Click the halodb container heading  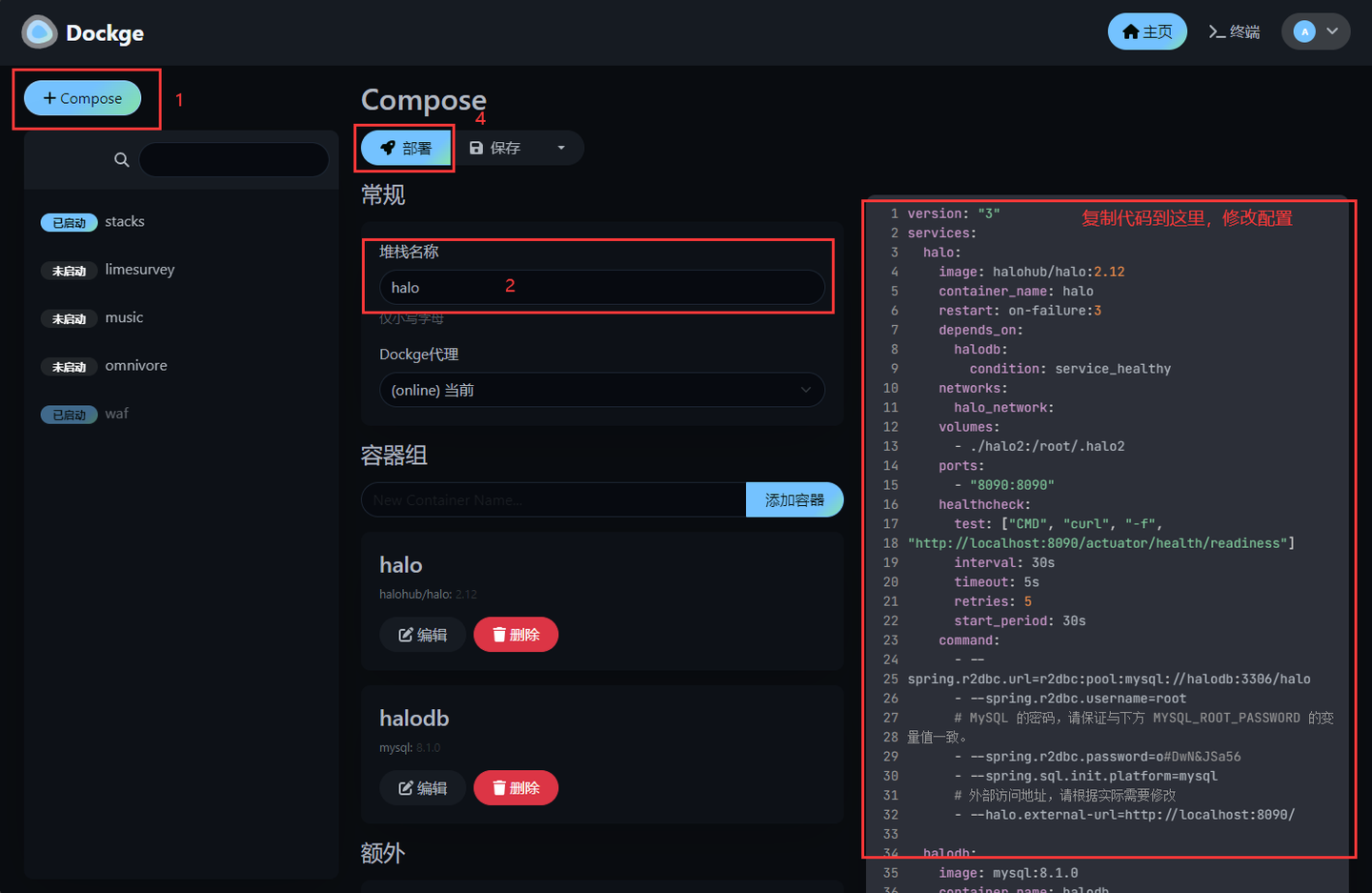pyautogui.click(x=414, y=718)
